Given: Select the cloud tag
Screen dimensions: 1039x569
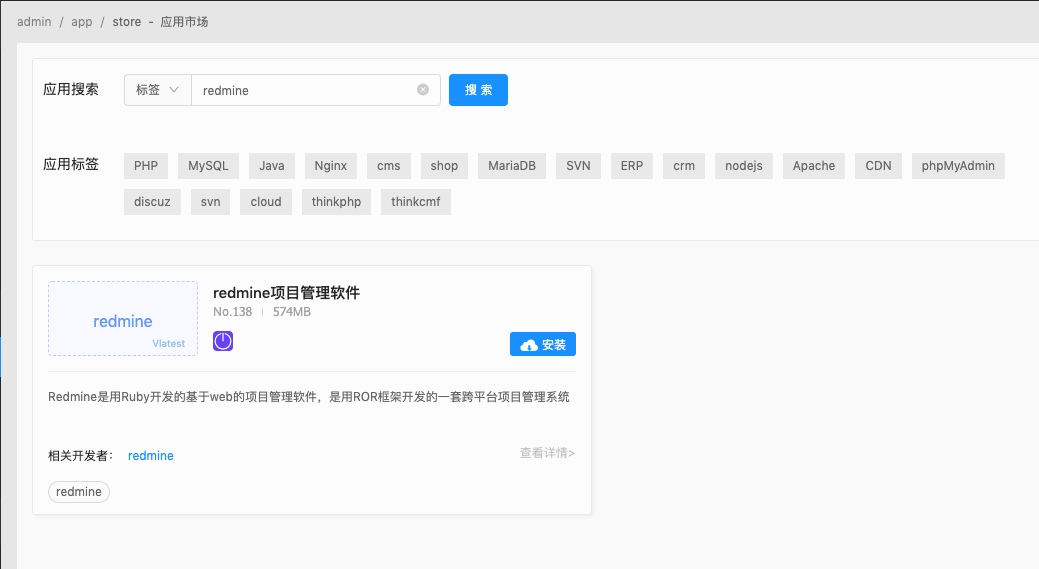Looking at the screenshot, I should tap(266, 201).
